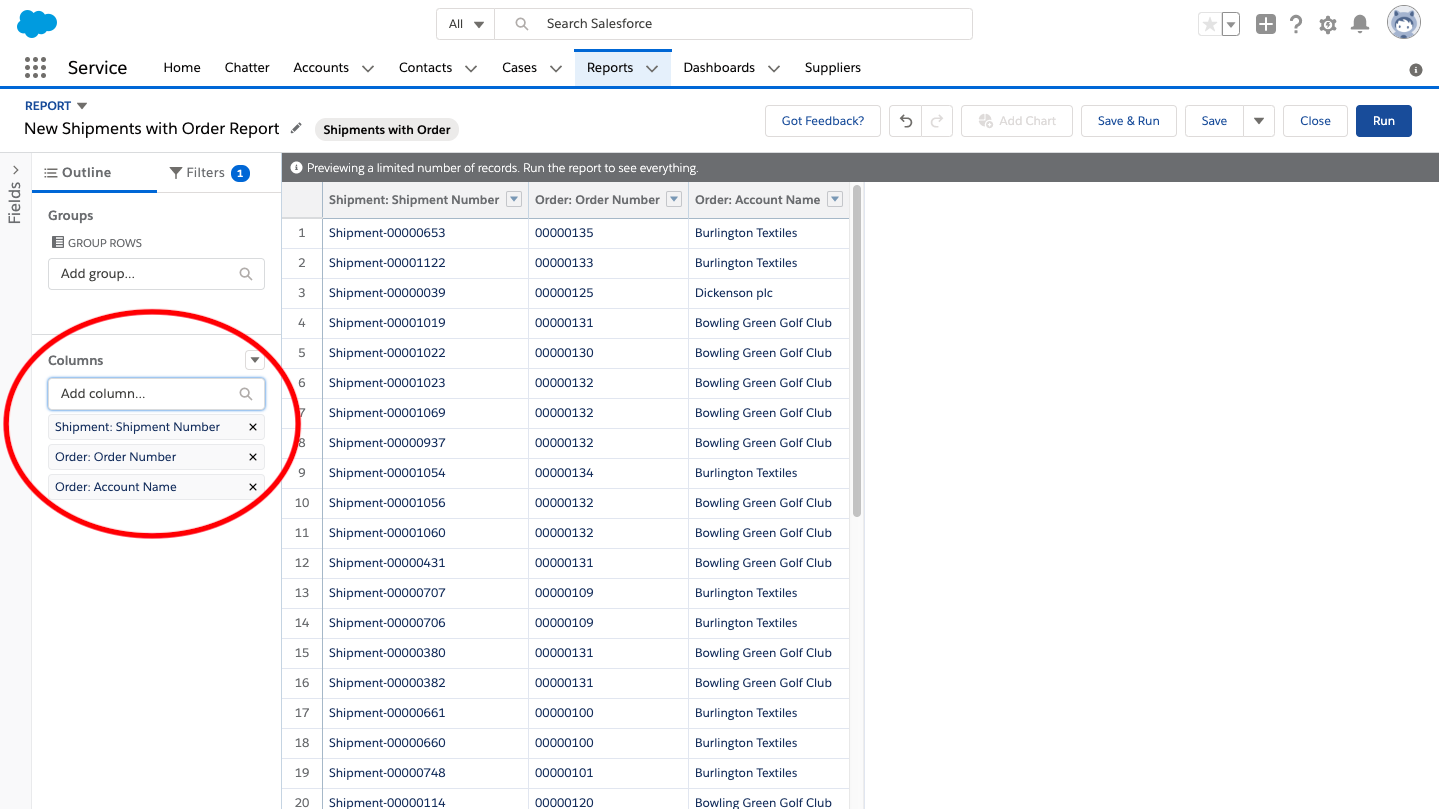Screen dimensions: 1439x809
Task: Open the Shipment-00000653 link
Action: point(387,233)
